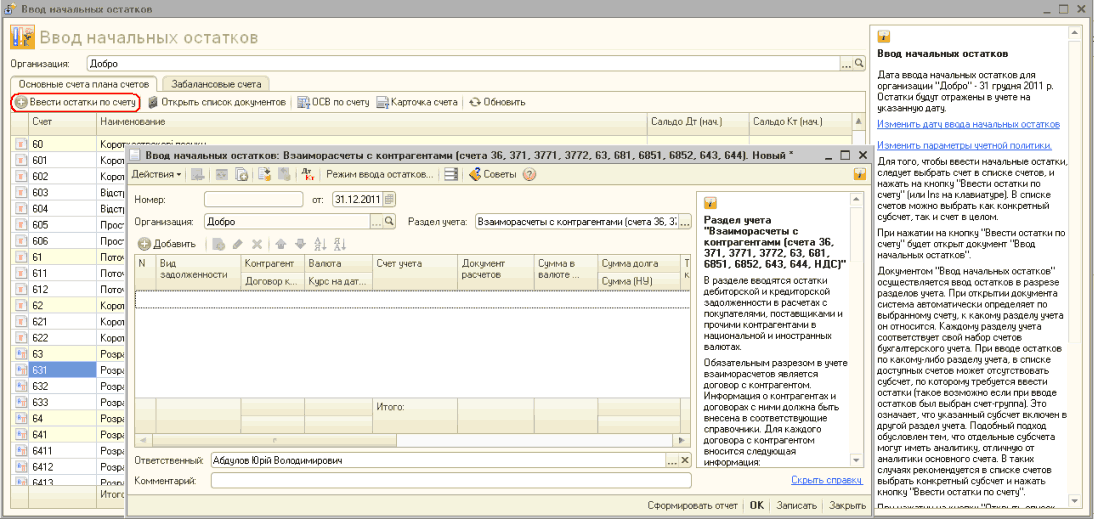
Task: Click the account icon in row 631
Action: 21,369
